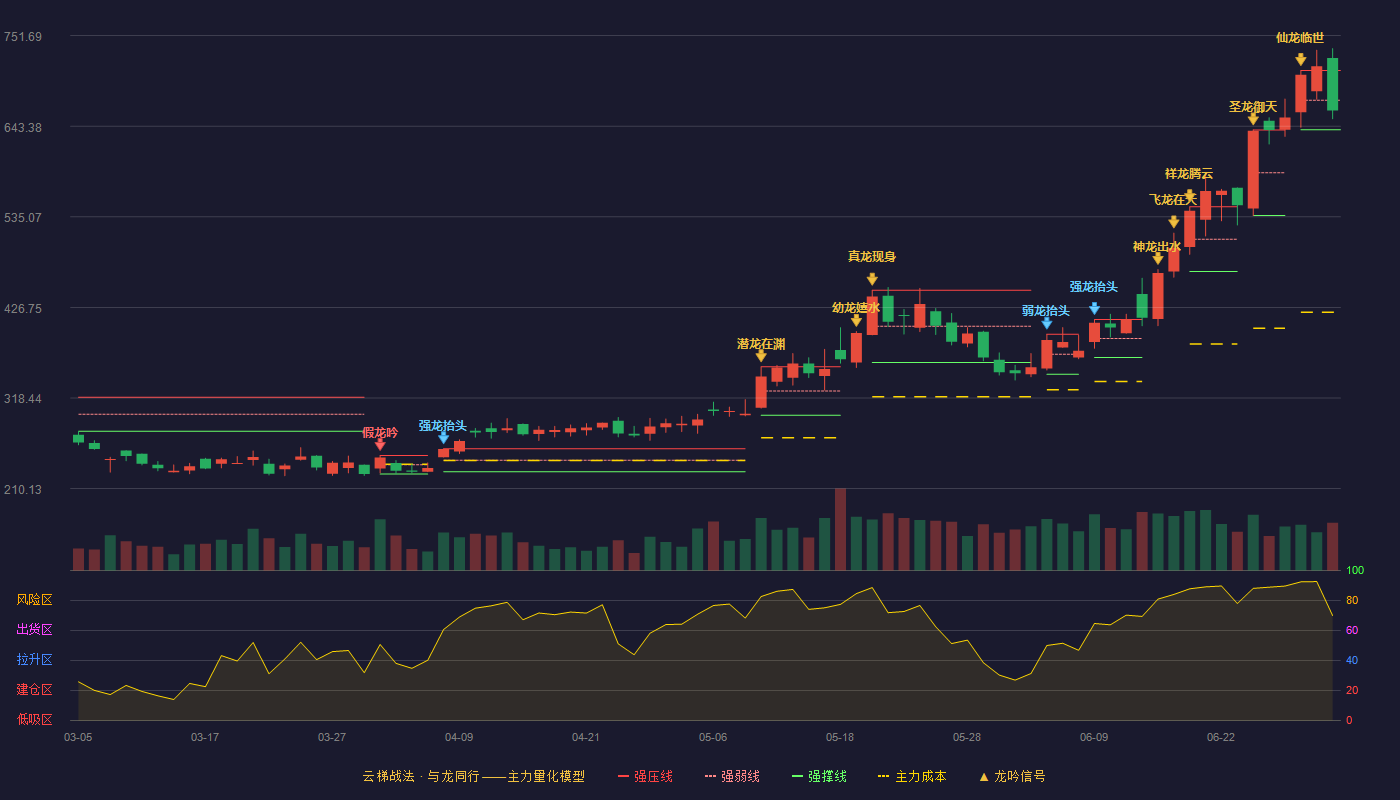Screen dimensions: 1400x800
Task: Click the 751.69 price axis label
Action: [x=23, y=37]
